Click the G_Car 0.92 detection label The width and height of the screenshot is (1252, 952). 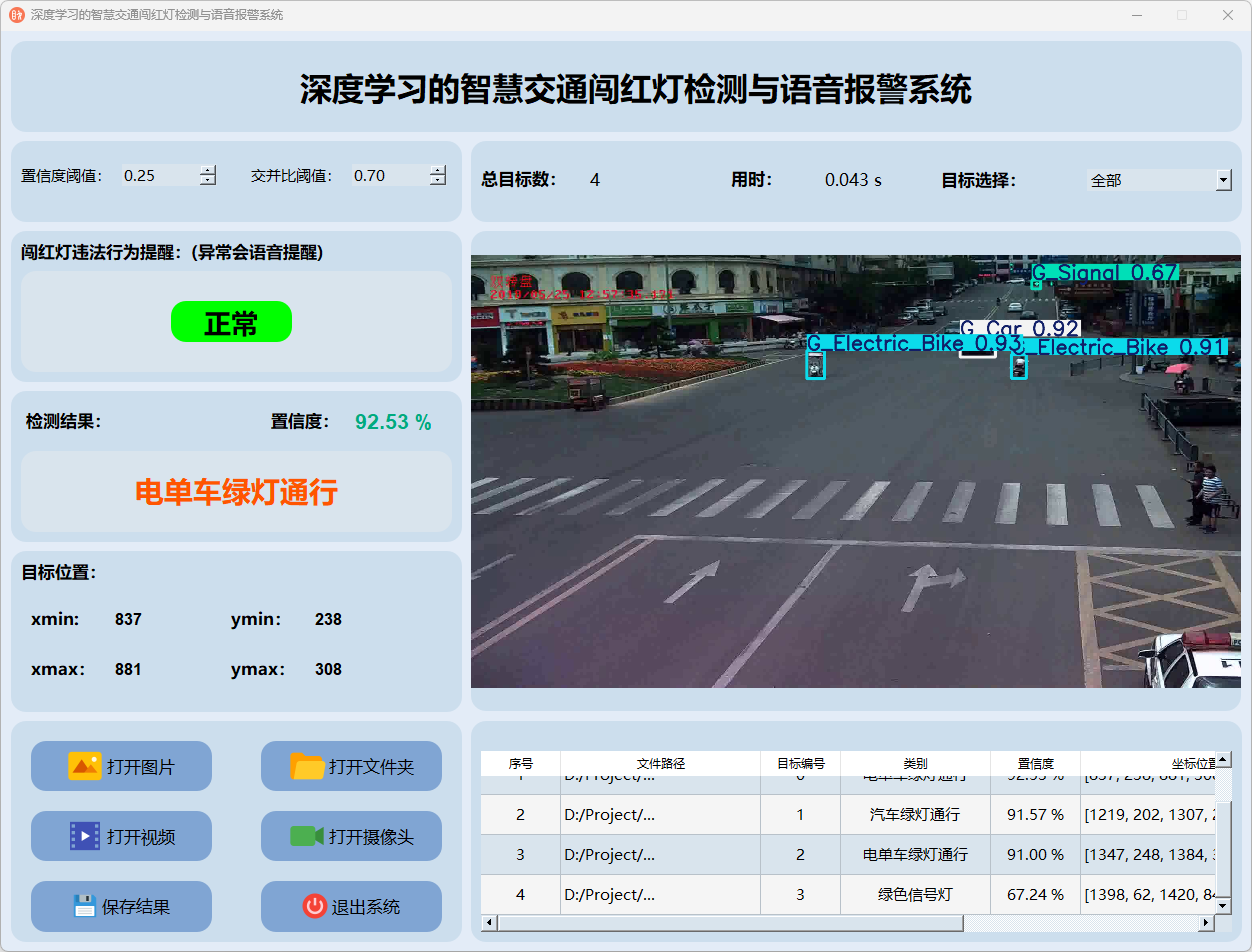[1019, 328]
